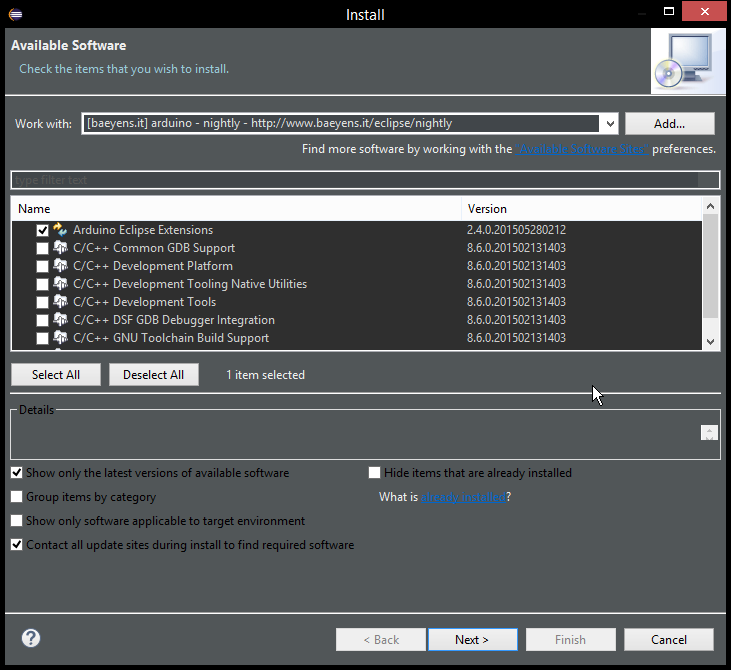Enable Show only software applicable to target environment

click(x=17, y=520)
